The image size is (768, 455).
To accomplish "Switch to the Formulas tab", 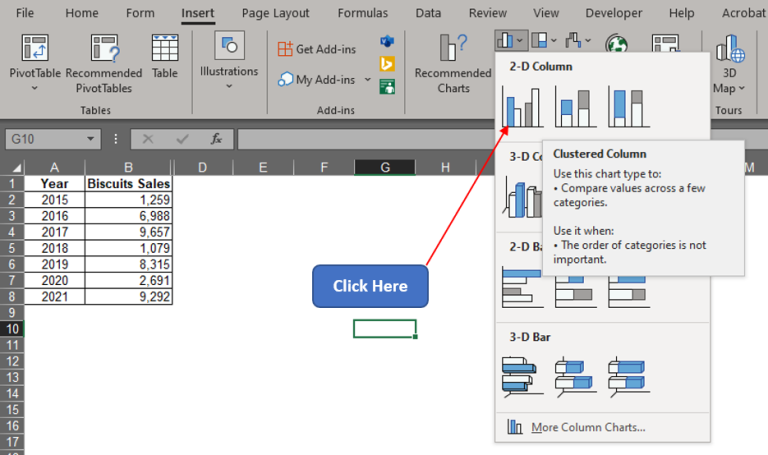I will point(362,13).
